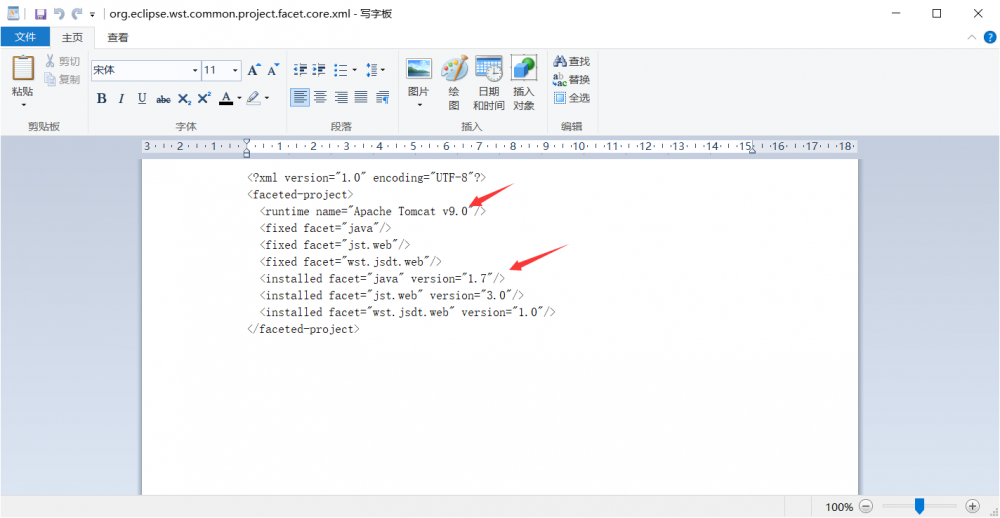
Task: Redo using the quick access toolbar arrow
Action: pos(77,13)
